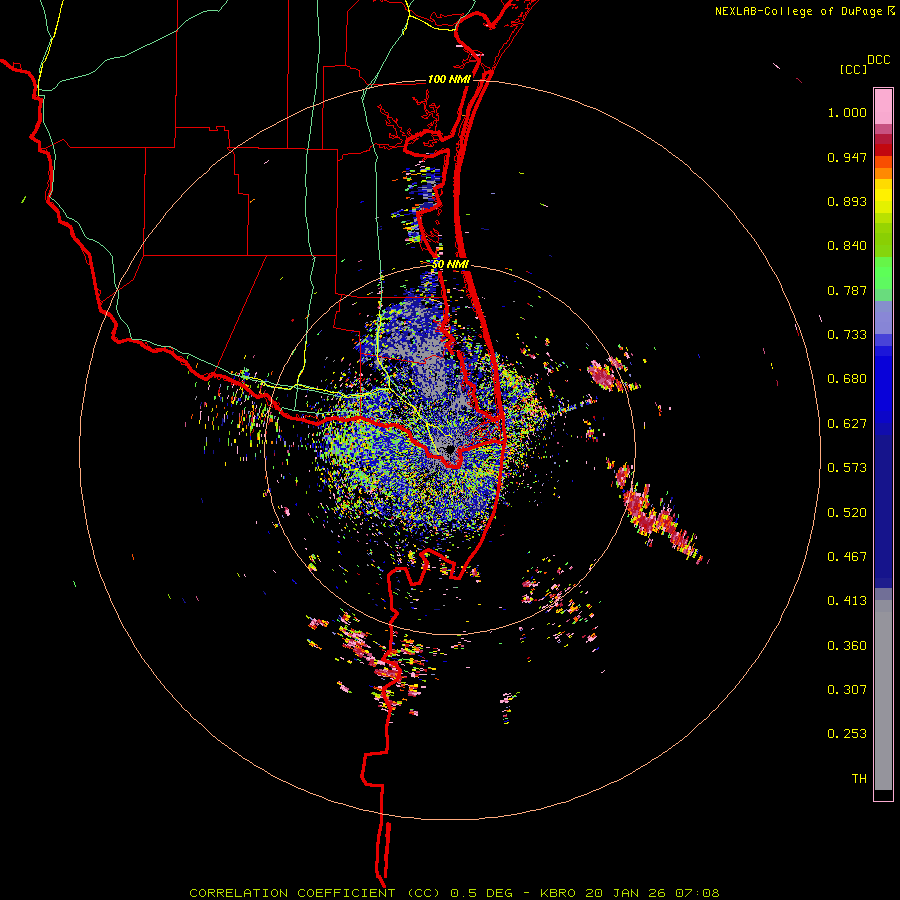Viewport: 900px width, 900px height.
Task: Click the black KBRO radar site marker
Action: pyautogui.click(x=451, y=449)
